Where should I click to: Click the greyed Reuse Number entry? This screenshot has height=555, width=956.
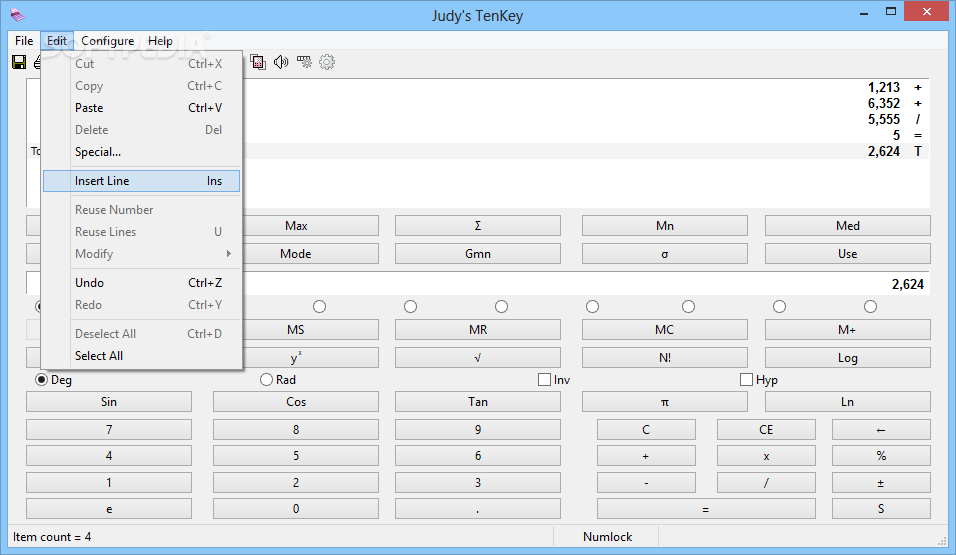click(x=141, y=210)
